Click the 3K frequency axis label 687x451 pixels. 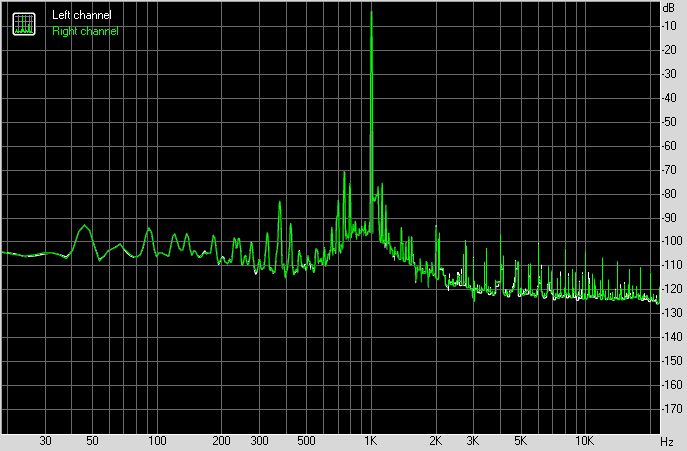(x=473, y=440)
